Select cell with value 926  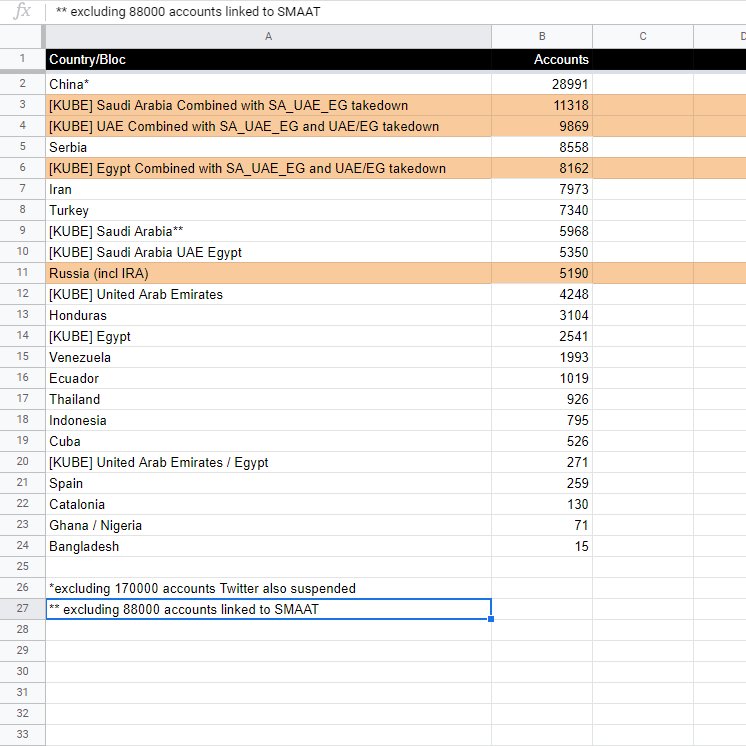[542, 399]
